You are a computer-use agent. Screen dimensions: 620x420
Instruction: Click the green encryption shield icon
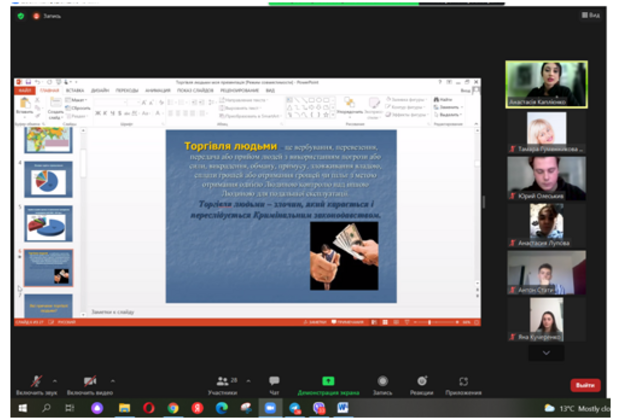21,16
